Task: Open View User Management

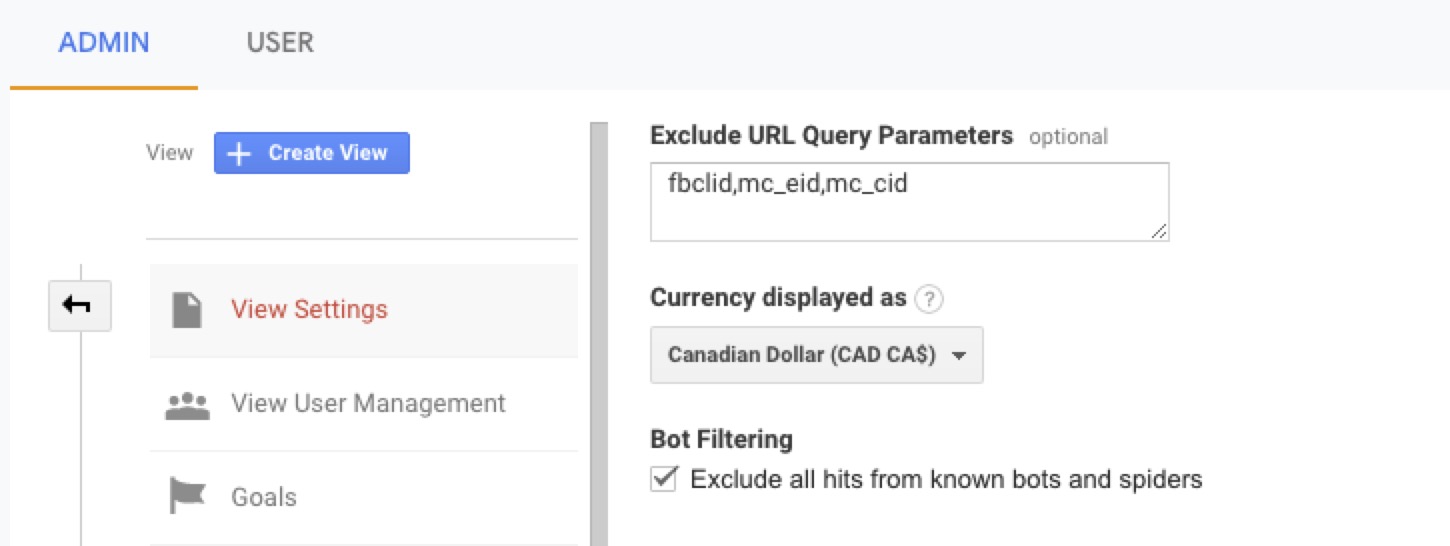Action: [x=368, y=403]
